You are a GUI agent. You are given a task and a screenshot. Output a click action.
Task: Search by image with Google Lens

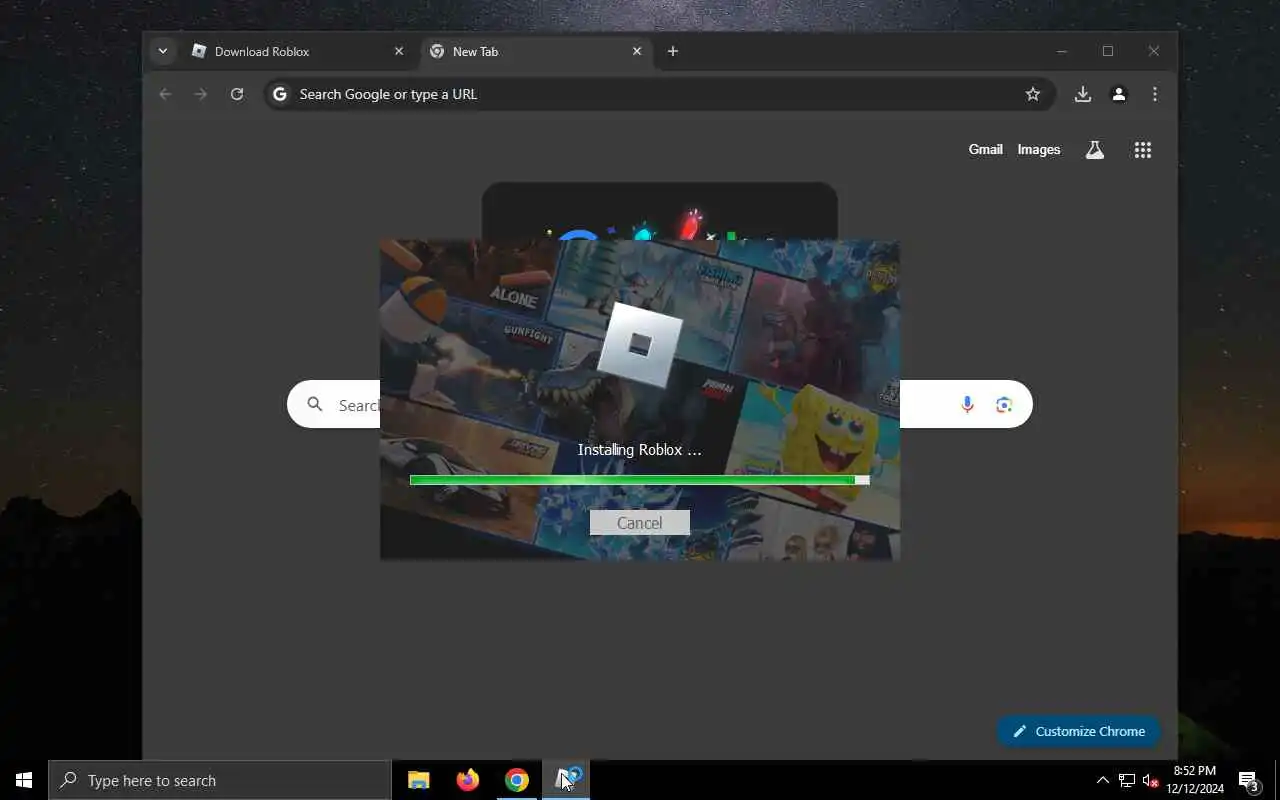(x=1004, y=404)
